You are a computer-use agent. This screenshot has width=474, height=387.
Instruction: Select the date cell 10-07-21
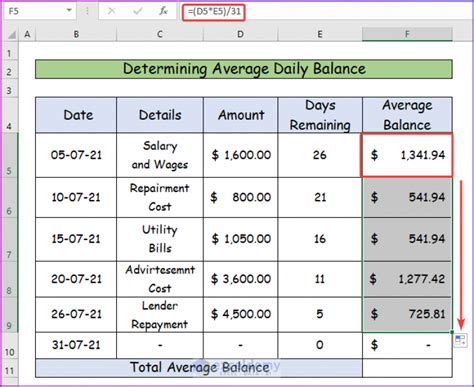(x=76, y=197)
